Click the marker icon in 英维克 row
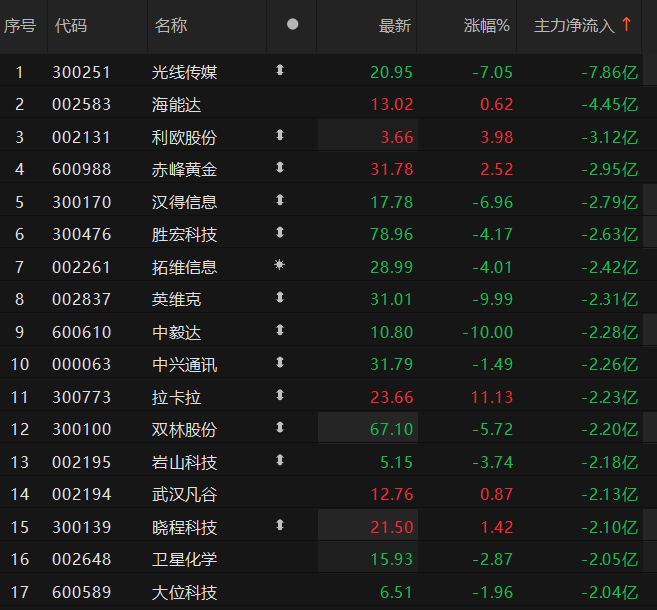 280,297
